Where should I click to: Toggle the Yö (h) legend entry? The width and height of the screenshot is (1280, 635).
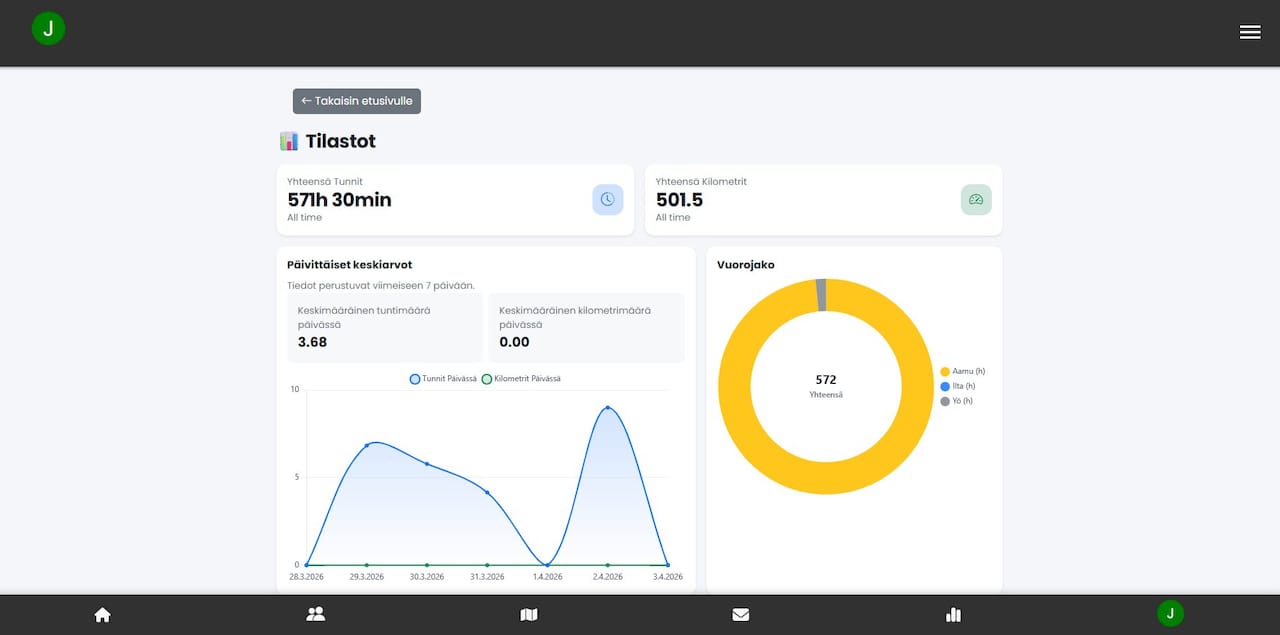(956, 401)
